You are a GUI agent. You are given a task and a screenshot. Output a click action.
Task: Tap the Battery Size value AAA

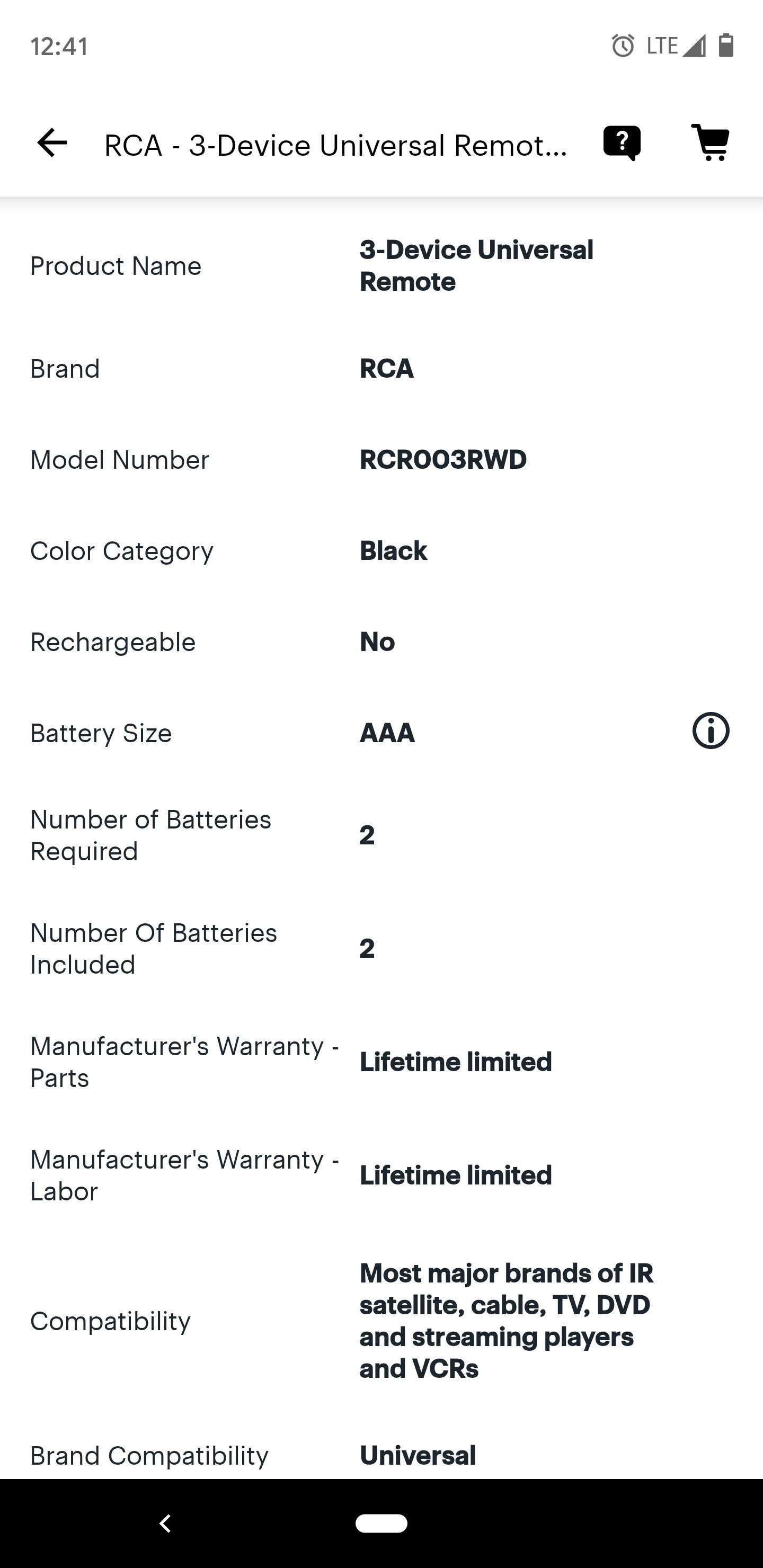tap(387, 733)
